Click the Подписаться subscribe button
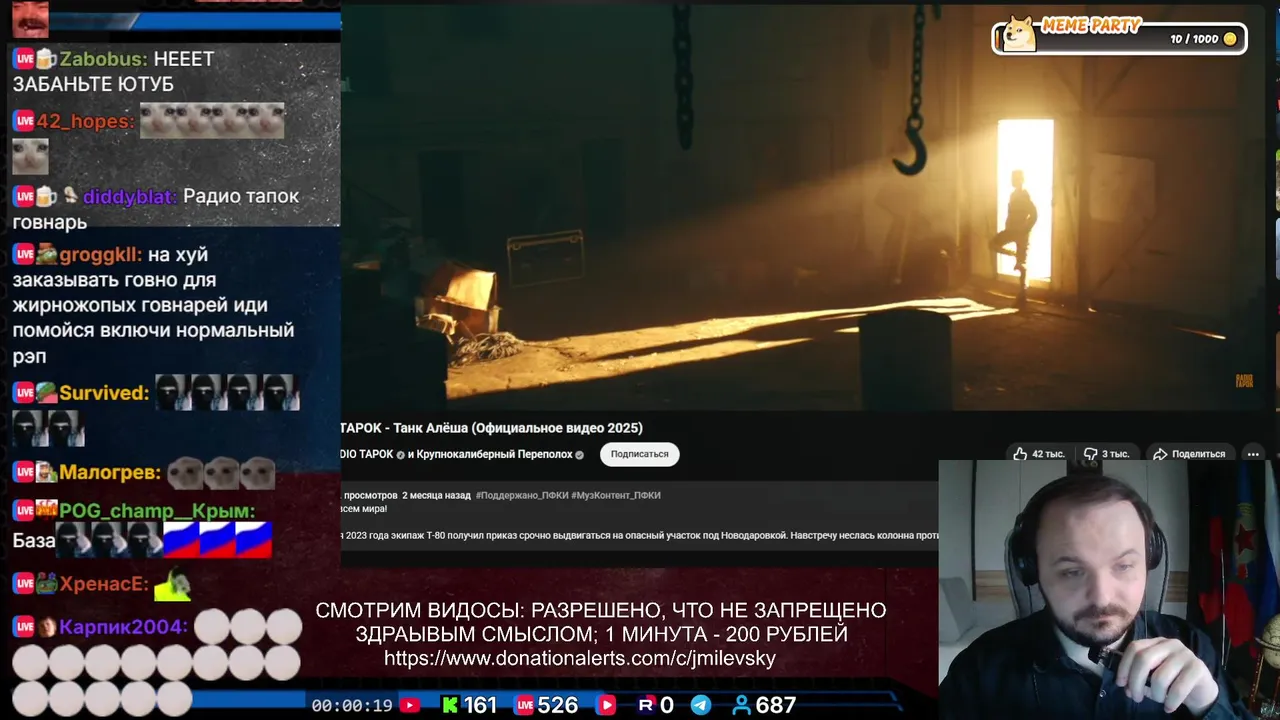 click(640, 454)
